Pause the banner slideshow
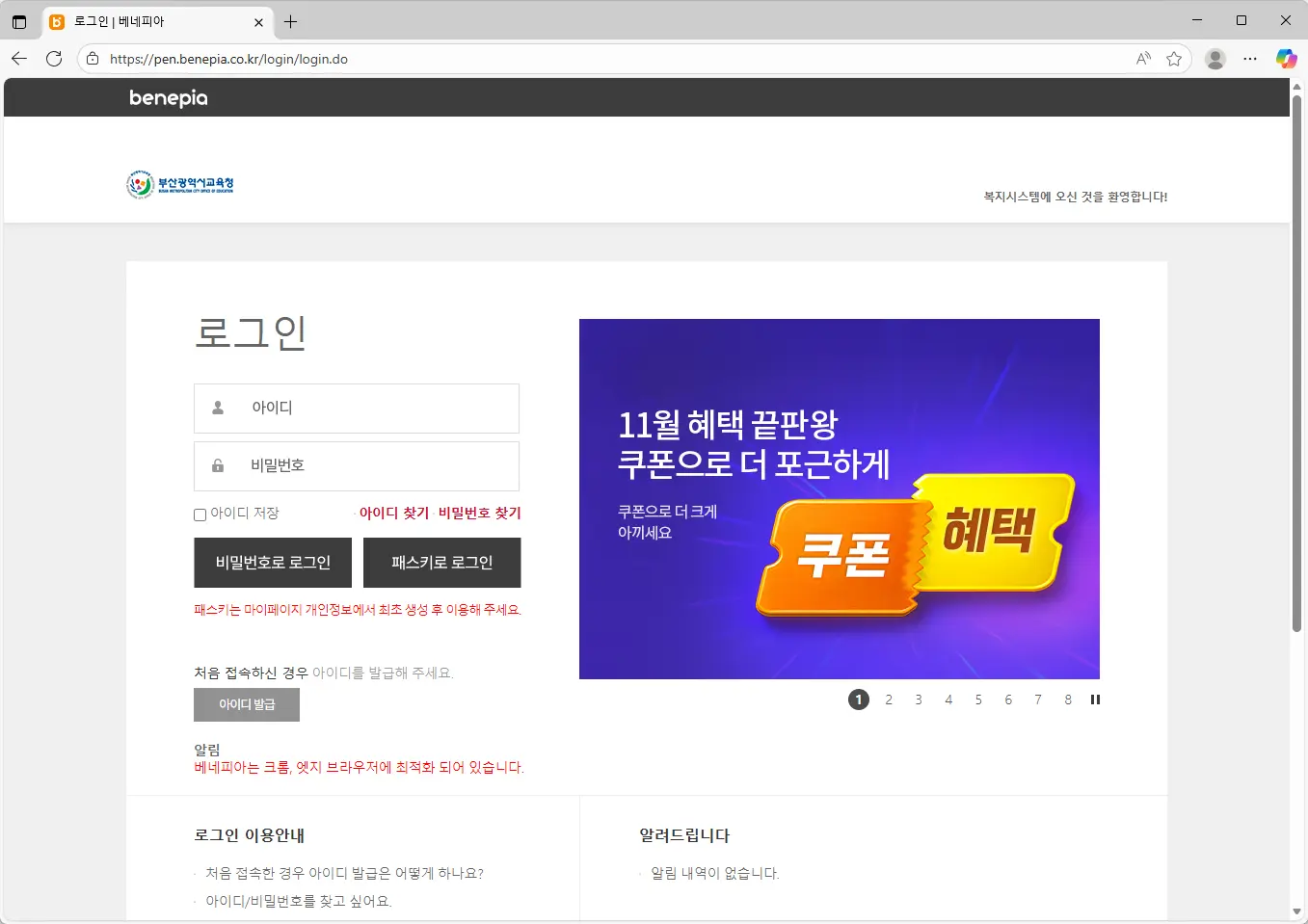 point(1095,700)
